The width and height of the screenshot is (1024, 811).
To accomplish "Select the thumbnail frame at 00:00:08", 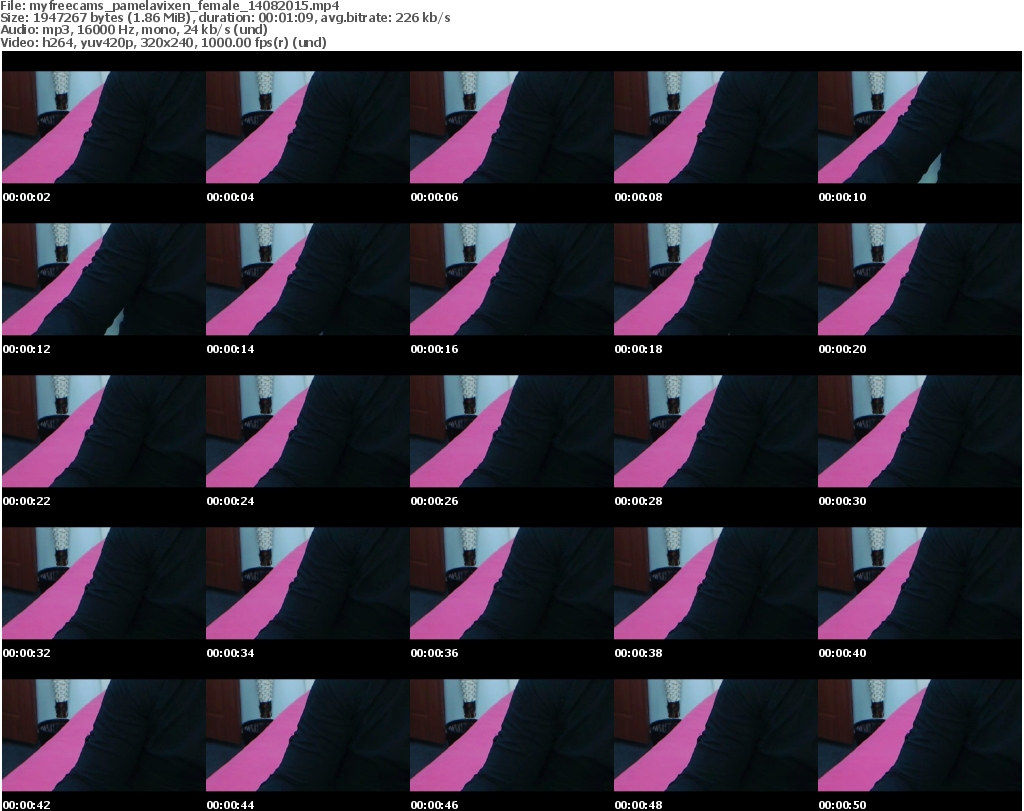I will pyautogui.click(x=715, y=127).
